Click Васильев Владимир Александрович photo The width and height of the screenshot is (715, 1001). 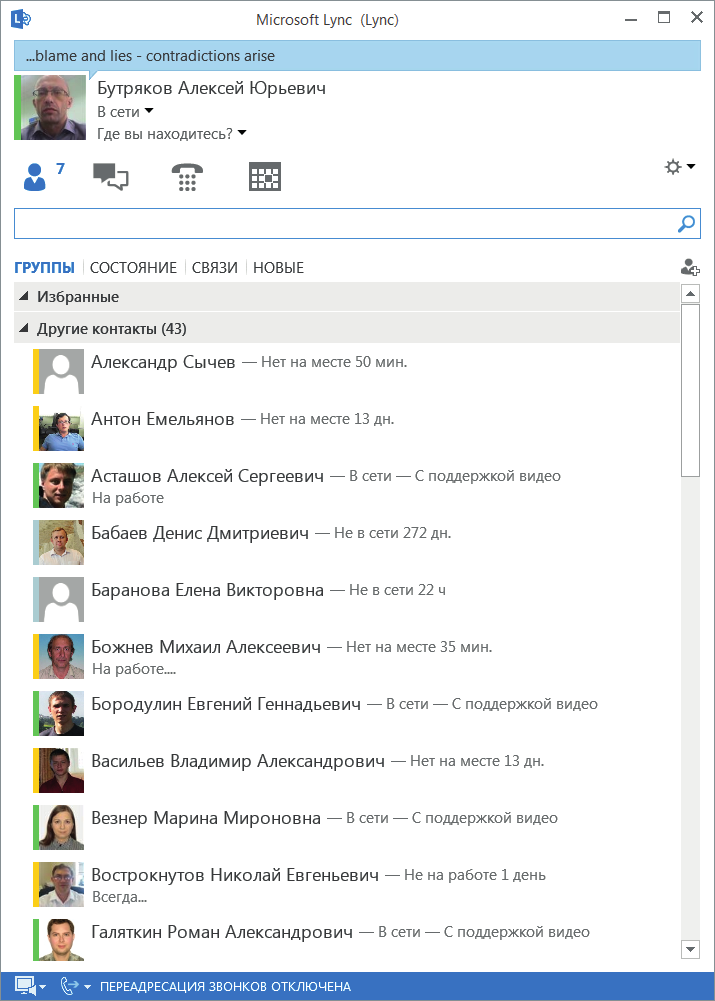click(61, 771)
